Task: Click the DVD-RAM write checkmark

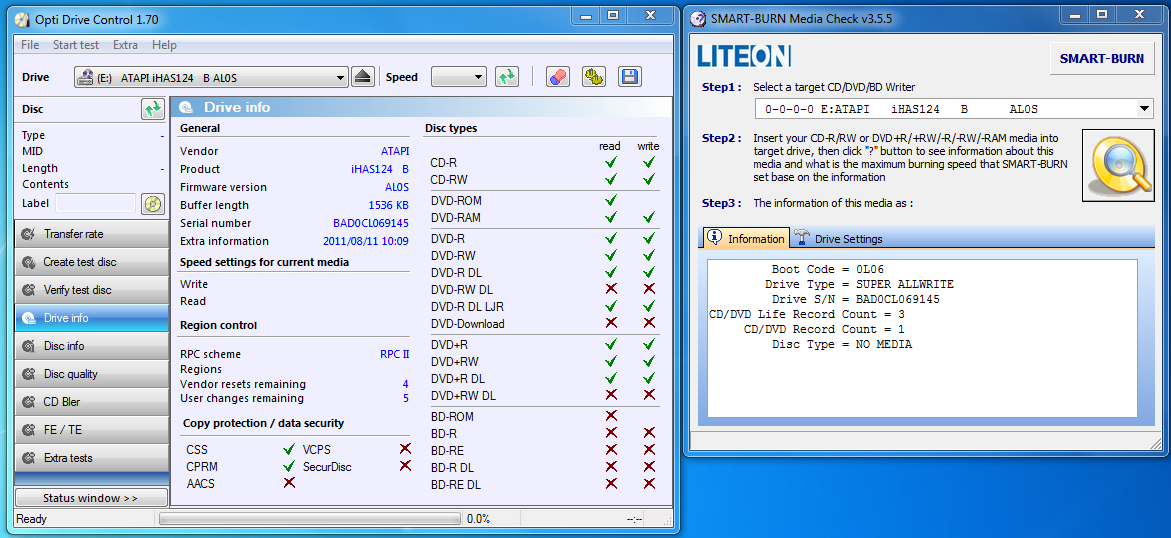Action: pyautogui.click(x=649, y=217)
